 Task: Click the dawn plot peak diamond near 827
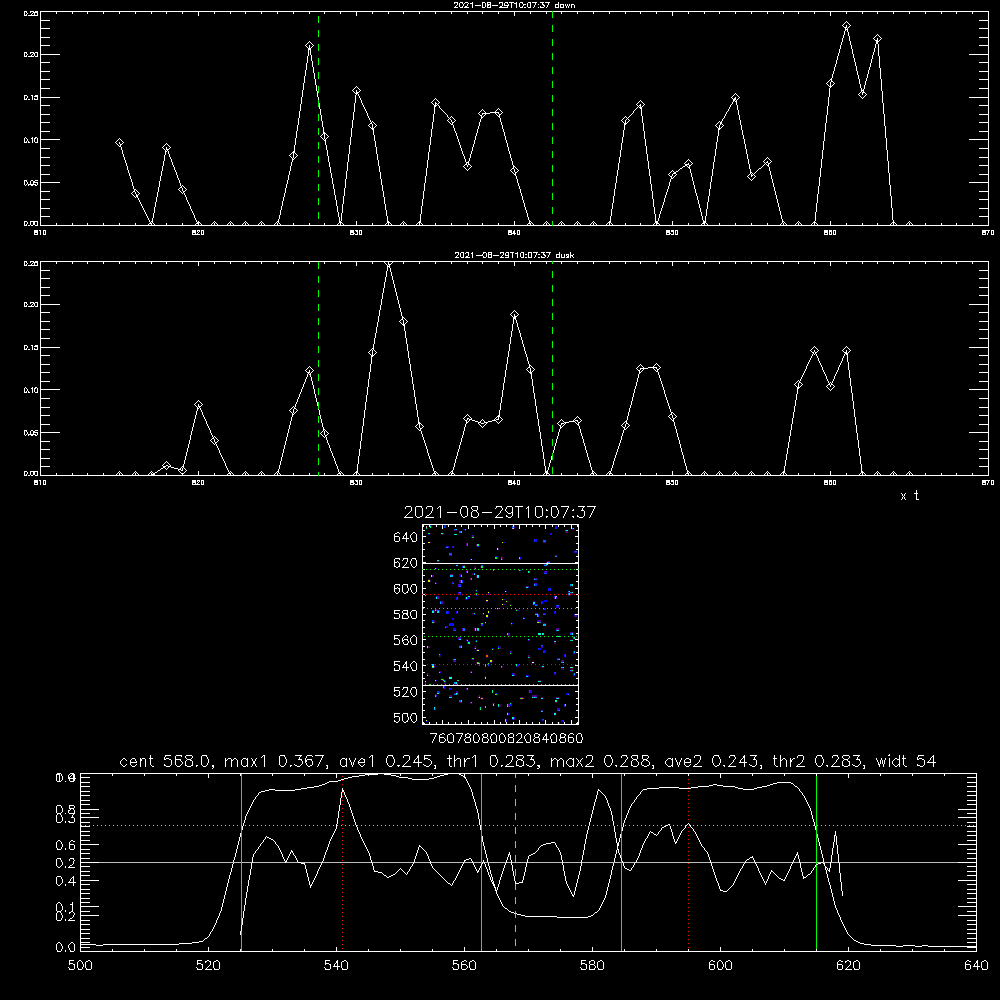click(309, 45)
